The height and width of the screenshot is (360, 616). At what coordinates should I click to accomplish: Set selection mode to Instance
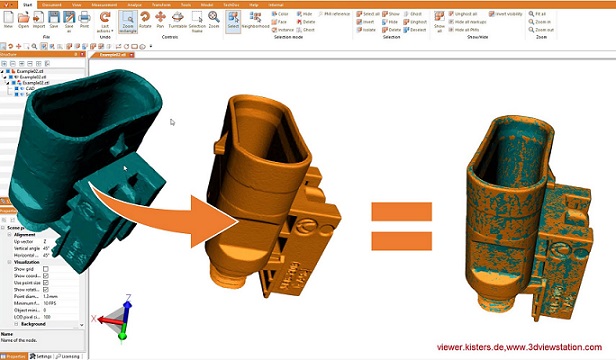click(x=283, y=30)
